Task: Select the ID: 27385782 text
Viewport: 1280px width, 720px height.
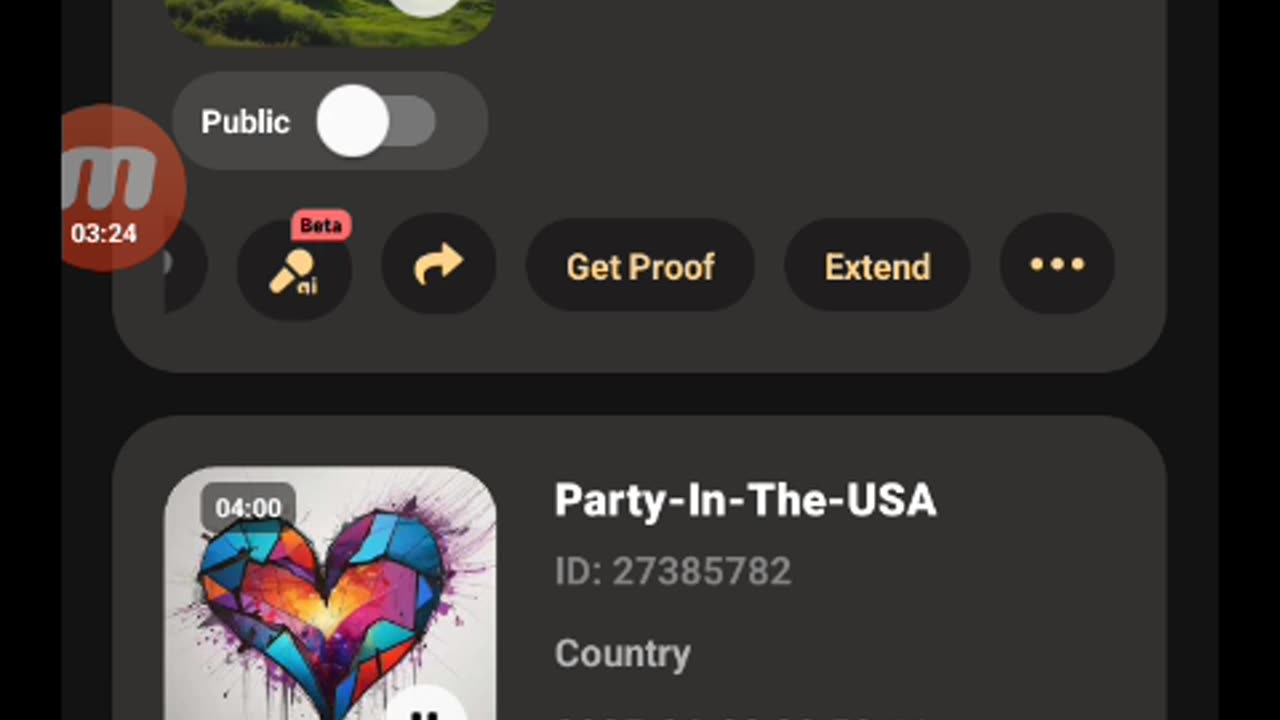Action: [x=673, y=571]
